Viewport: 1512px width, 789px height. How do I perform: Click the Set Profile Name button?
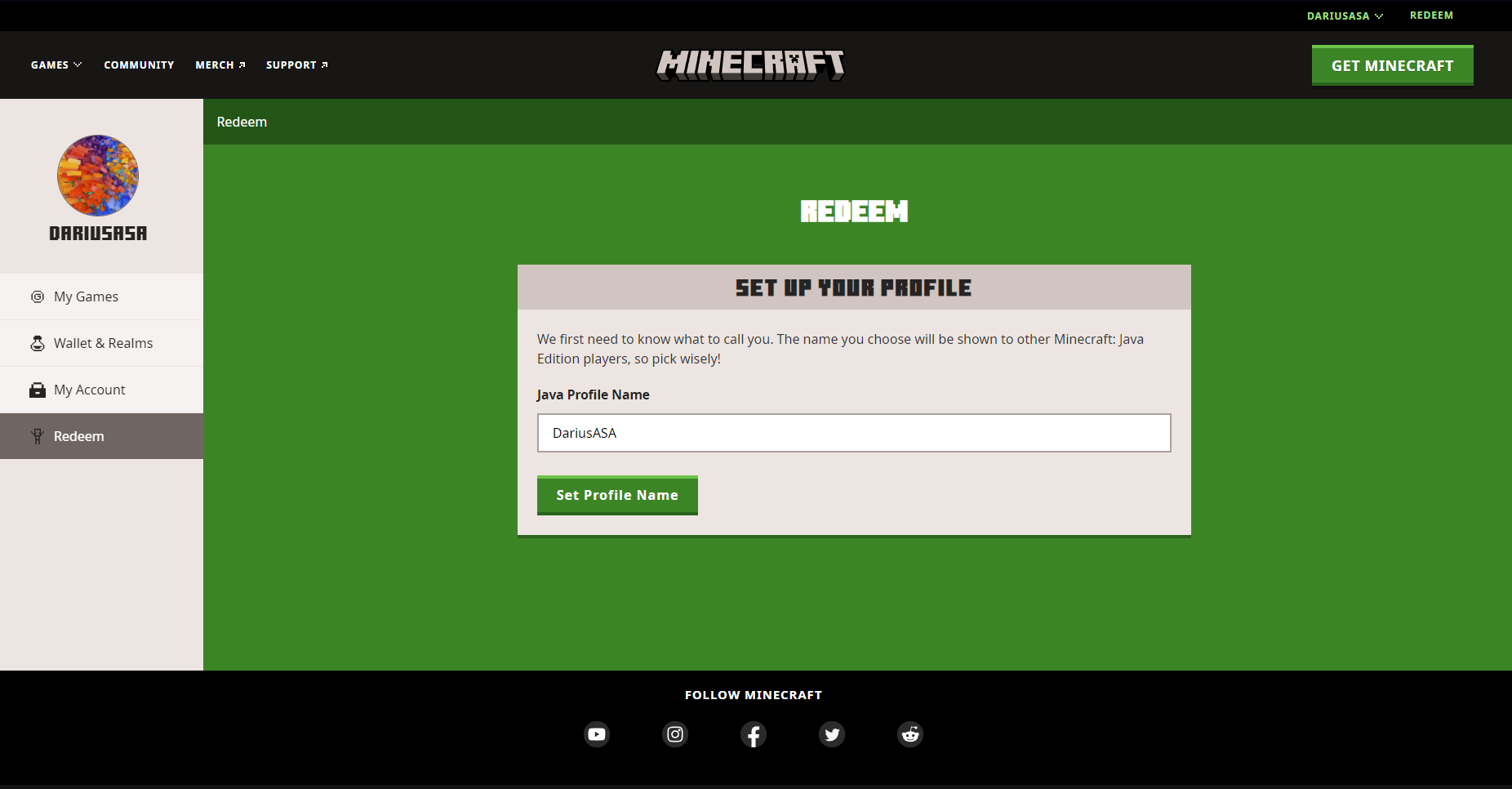[617, 495]
